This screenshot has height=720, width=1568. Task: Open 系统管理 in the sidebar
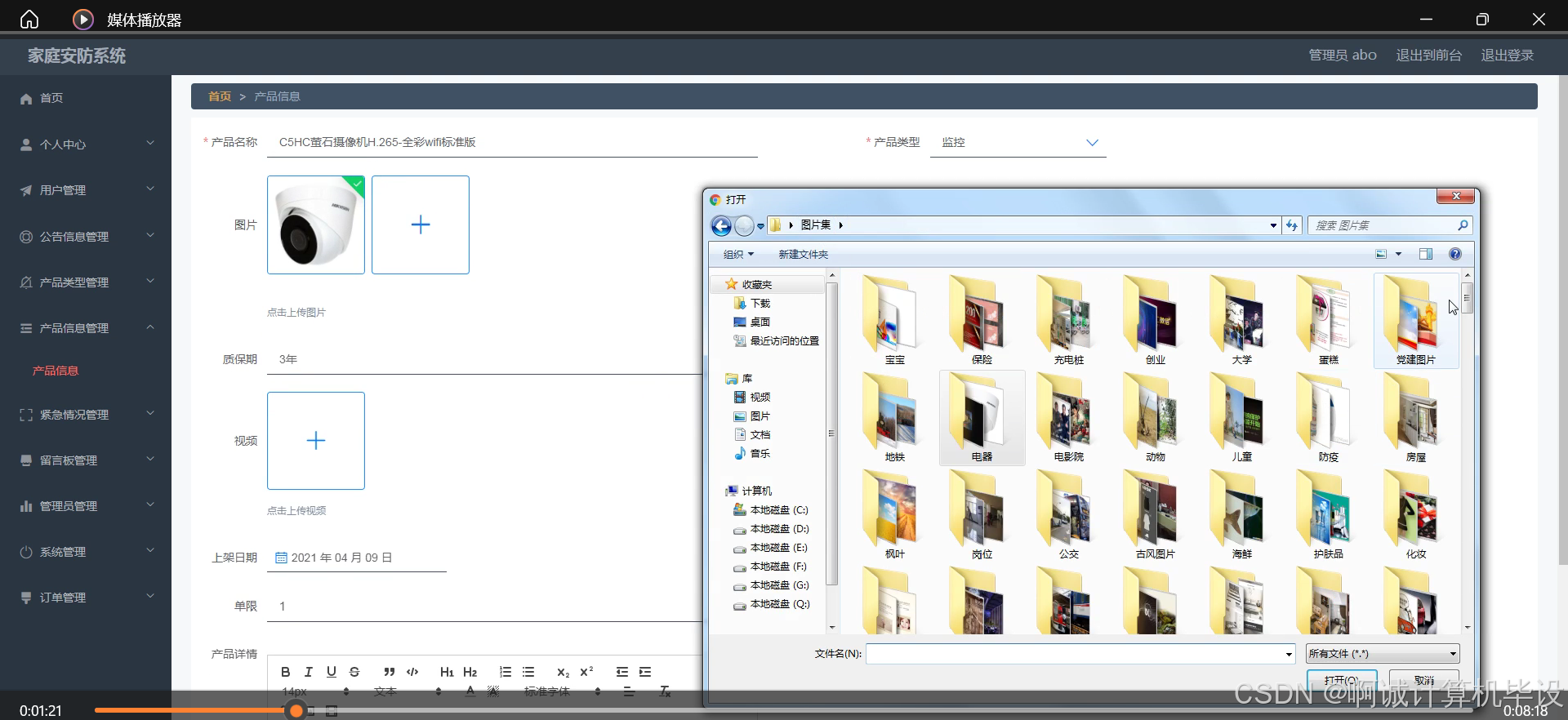click(86, 552)
